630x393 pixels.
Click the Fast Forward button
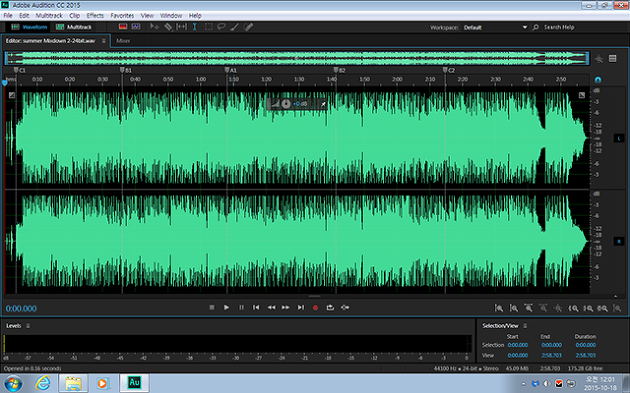[x=286, y=307]
